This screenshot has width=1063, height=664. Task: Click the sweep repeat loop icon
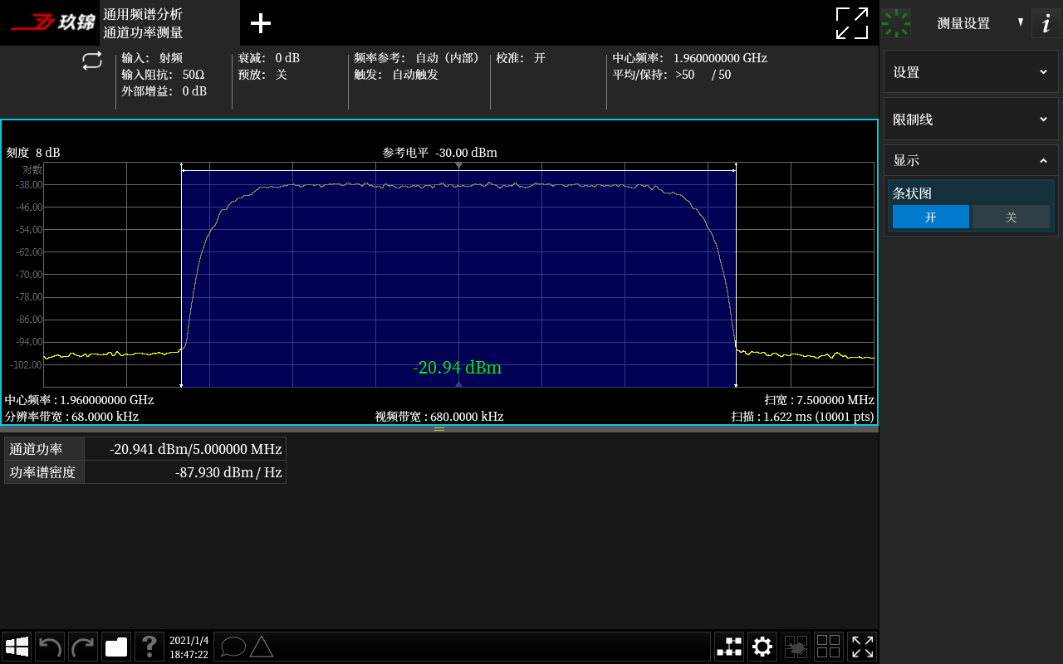(92, 61)
